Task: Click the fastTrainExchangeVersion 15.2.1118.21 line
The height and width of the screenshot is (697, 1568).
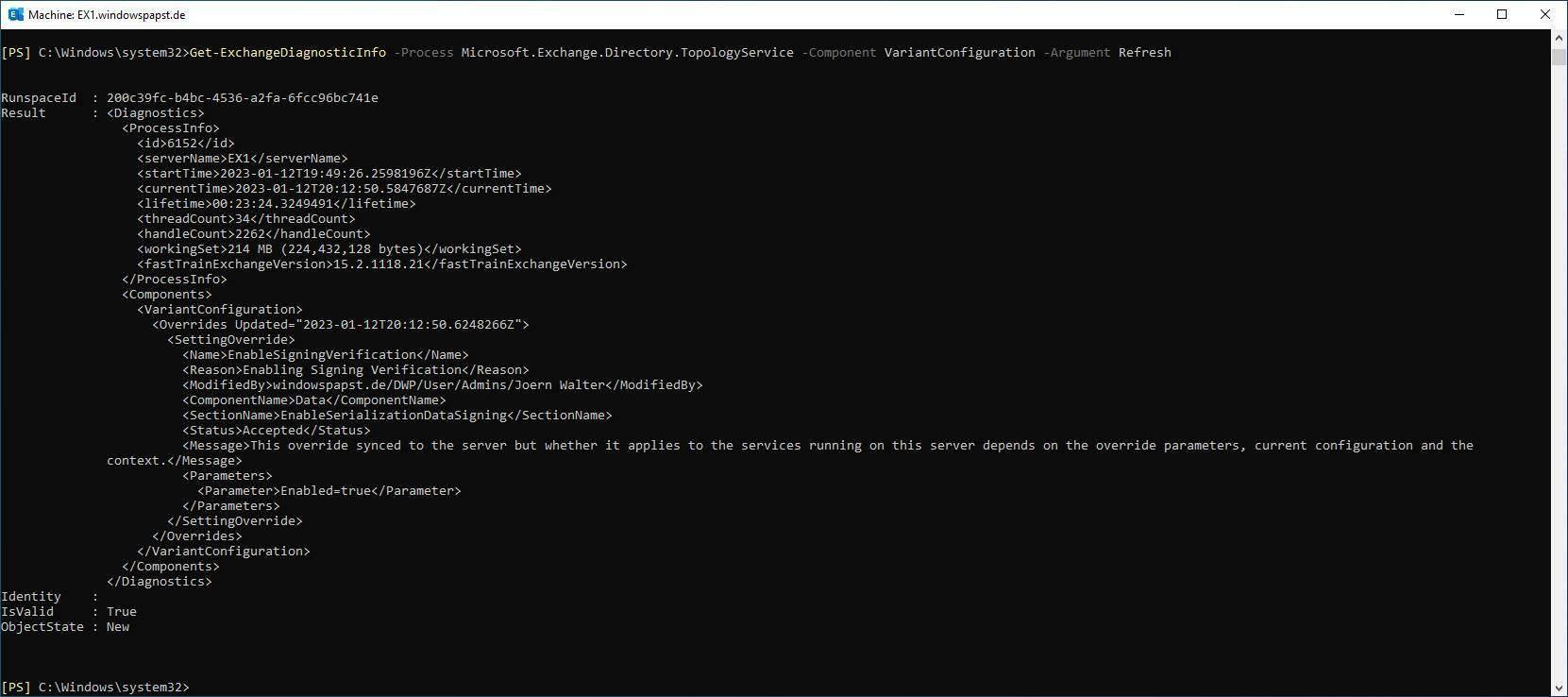Action: 381,264
